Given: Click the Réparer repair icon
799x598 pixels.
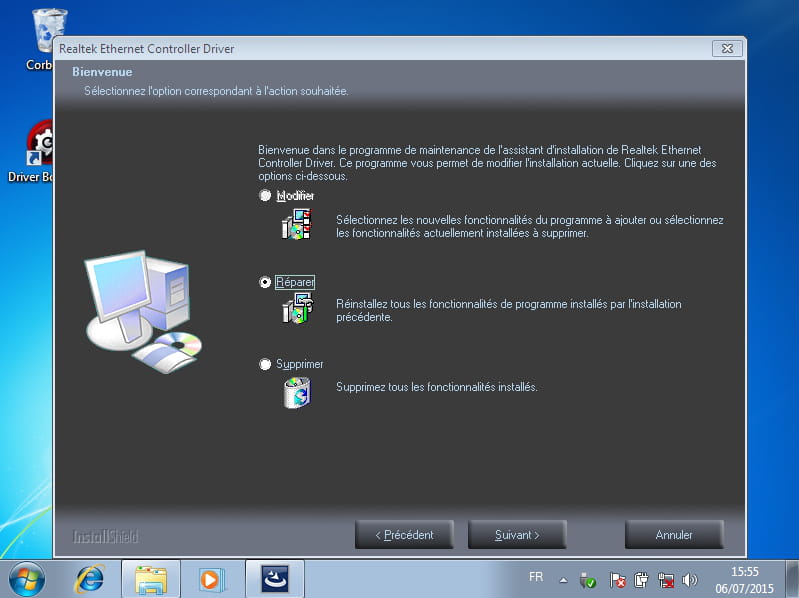Looking at the screenshot, I should pyautogui.click(x=298, y=308).
